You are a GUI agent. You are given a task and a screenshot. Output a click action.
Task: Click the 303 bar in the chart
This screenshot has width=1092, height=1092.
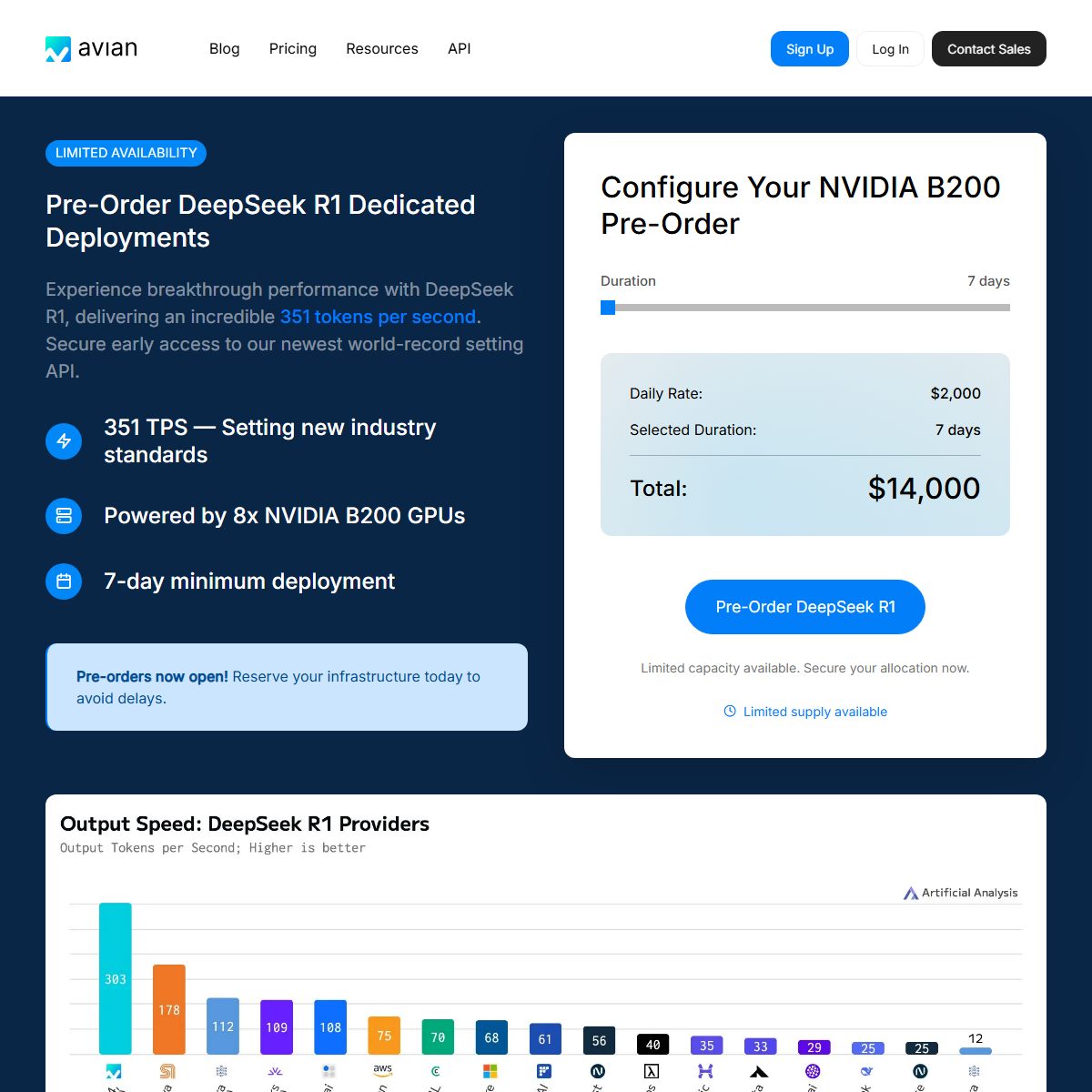(115, 978)
